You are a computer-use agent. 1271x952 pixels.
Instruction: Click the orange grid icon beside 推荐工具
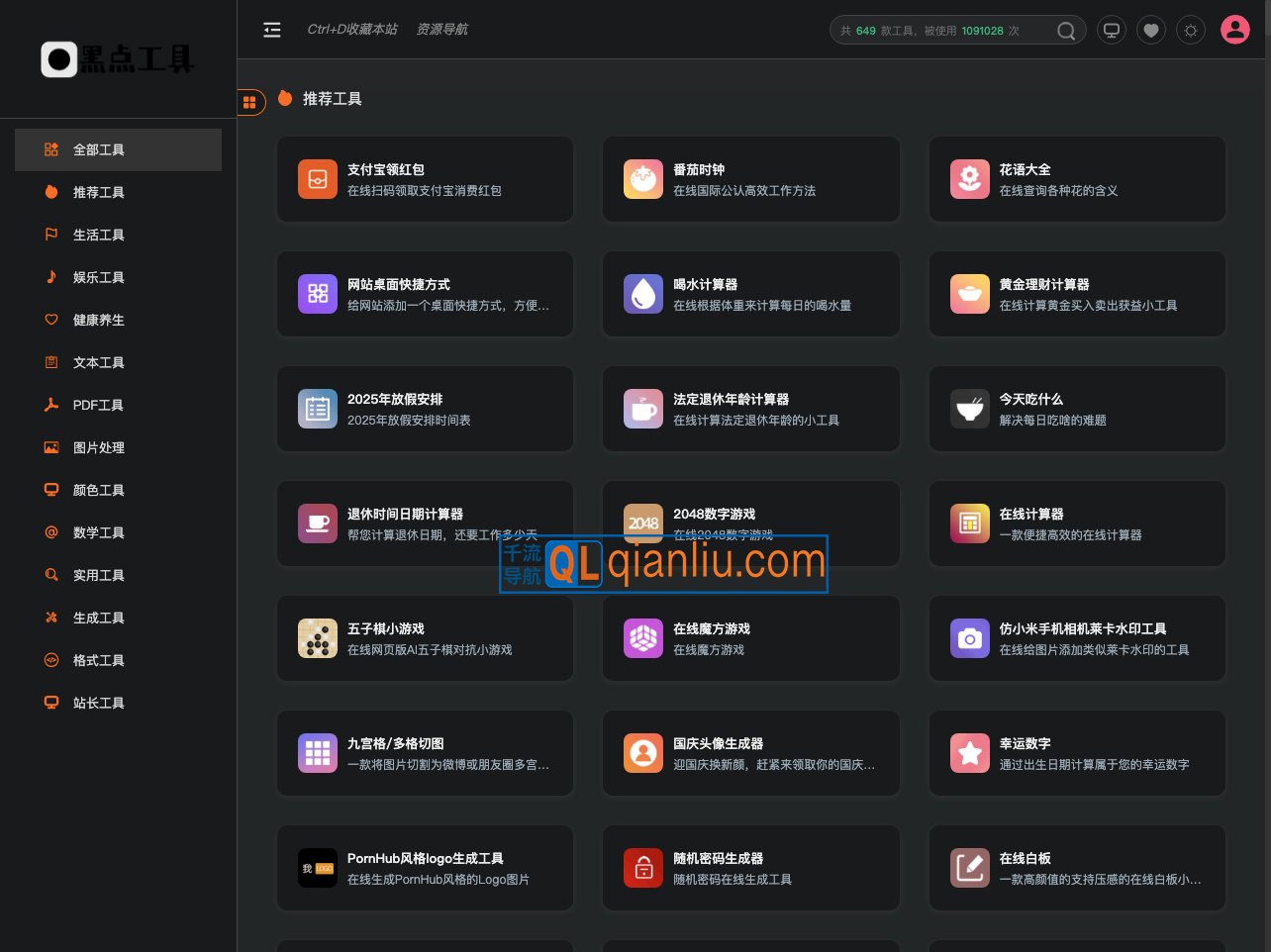tap(250, 102)
